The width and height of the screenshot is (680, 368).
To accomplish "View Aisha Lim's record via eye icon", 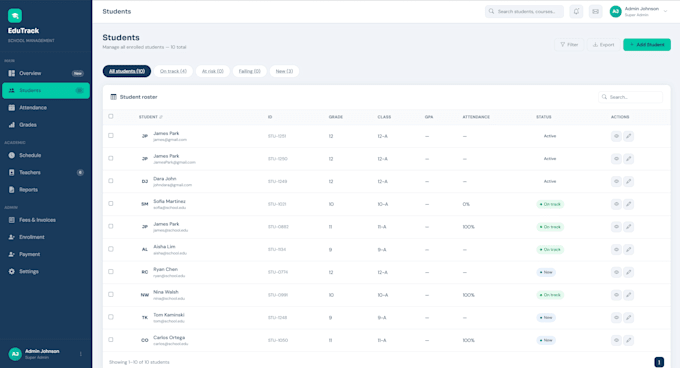I will 616,249.
